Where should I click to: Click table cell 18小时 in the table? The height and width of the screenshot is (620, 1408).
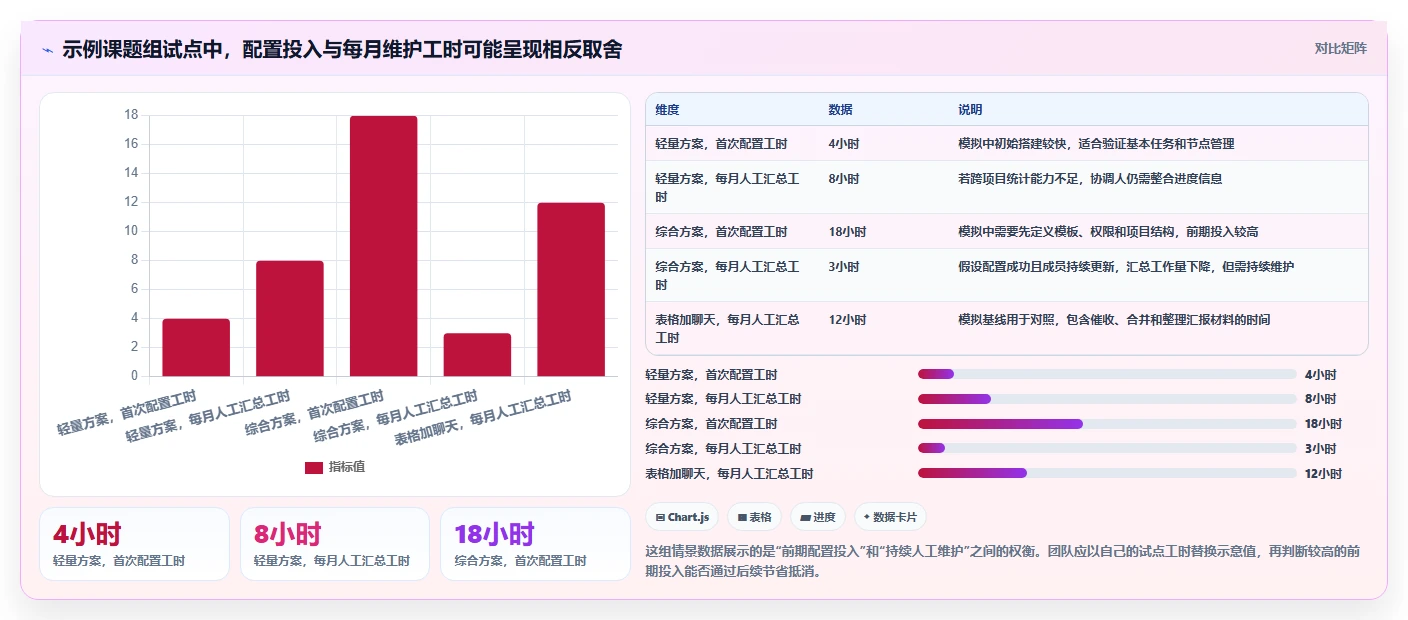pos(847,232)
